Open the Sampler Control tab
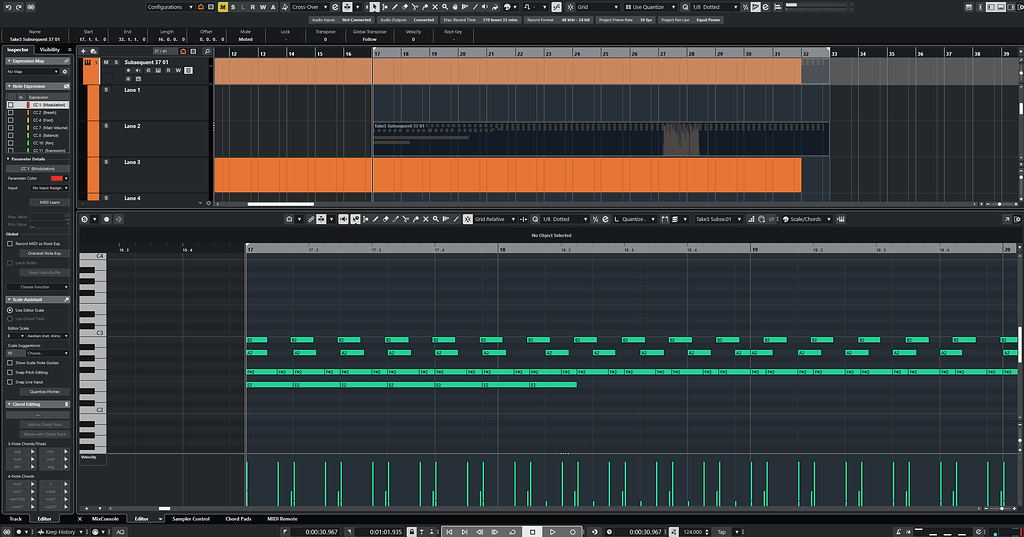The height and width of the screenshot is (537, 1024). [x=191, y=519]
